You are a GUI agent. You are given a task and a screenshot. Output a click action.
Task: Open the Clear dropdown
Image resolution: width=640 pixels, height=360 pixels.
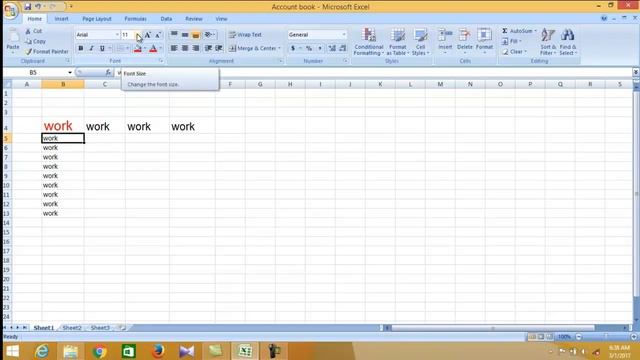coord(514,52)
